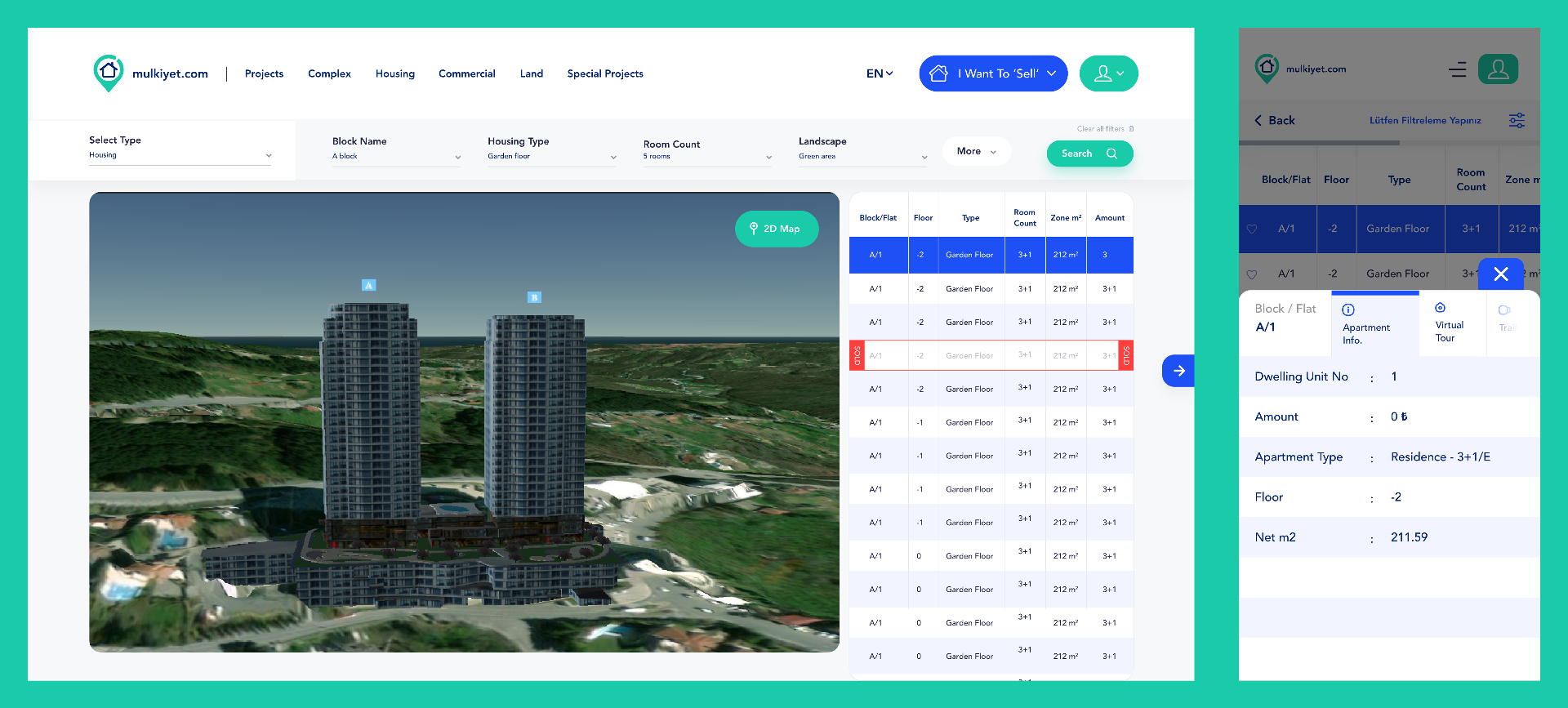This screenshot has height=708, width=1568.
Task: Click the blue next arrow button
Action: point(1178,371)
